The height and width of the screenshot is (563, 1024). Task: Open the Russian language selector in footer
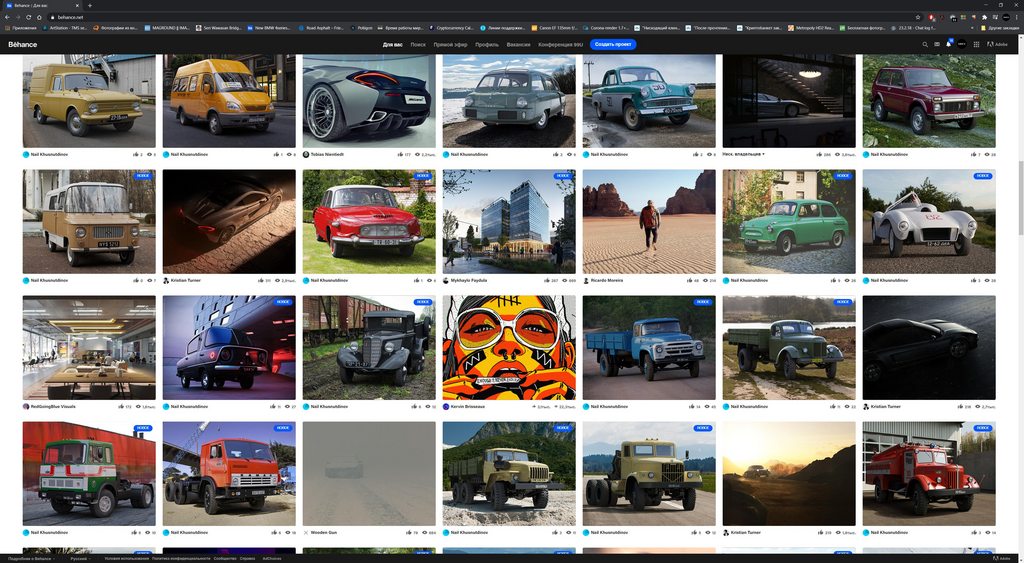point(80,558)
